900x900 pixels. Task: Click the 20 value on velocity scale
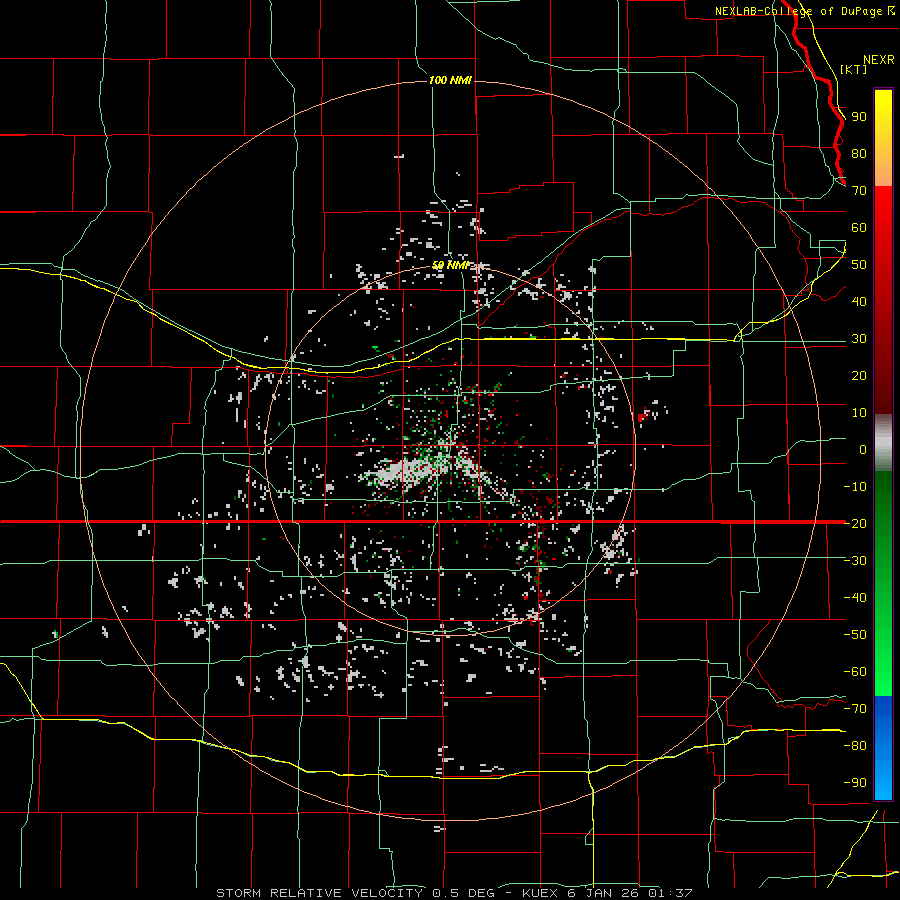click(x=859, y=376)
